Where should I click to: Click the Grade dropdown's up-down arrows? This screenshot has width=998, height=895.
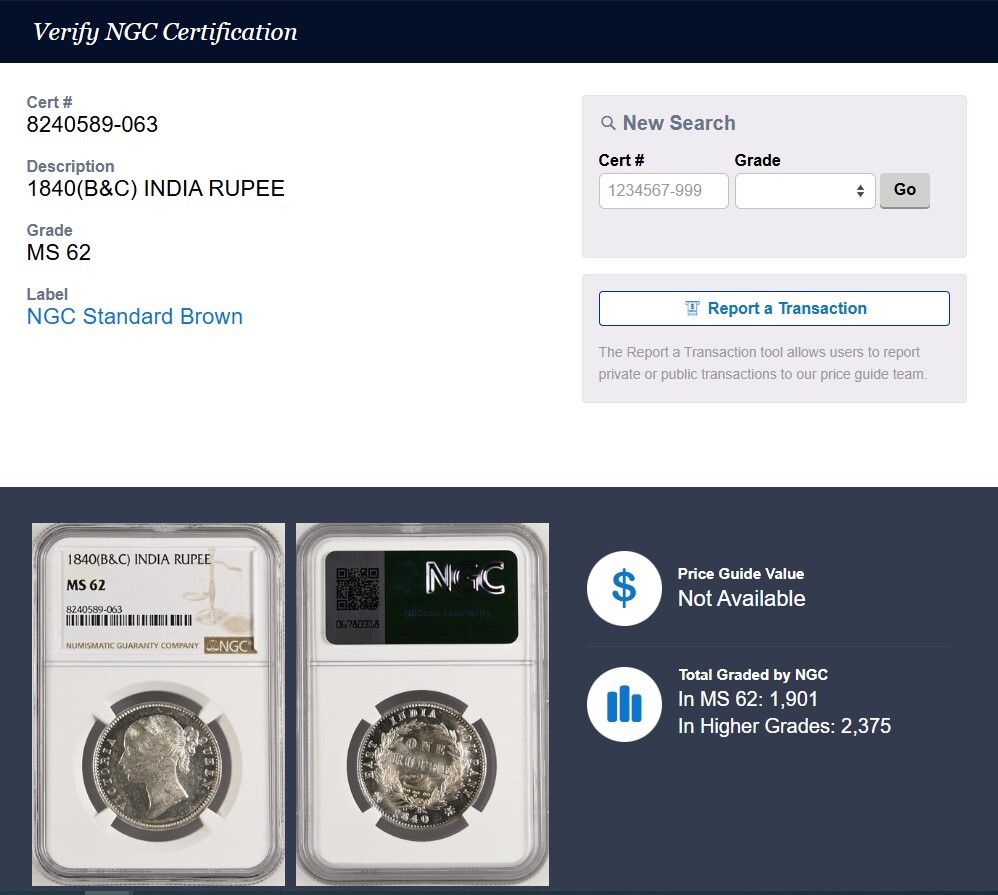click(x=860, y=190)
